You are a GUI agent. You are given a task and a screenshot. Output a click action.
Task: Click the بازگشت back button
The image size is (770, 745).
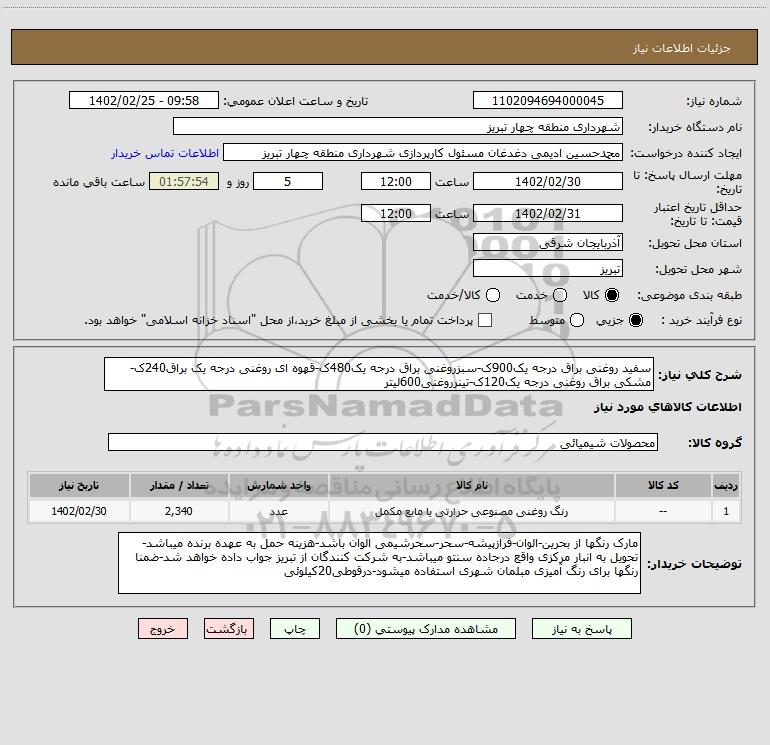(x=229, y=629)
